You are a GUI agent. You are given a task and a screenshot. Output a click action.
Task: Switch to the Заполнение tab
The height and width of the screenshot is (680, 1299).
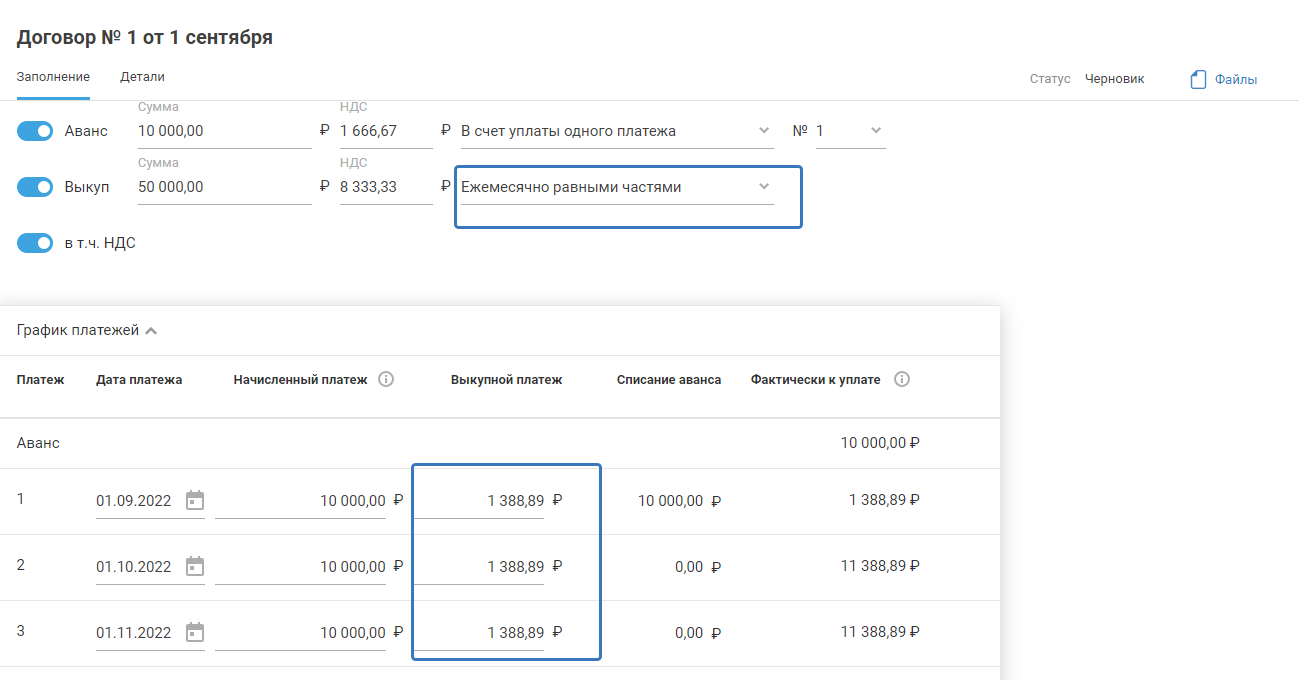pyautogui.click(x=53, y=77)
